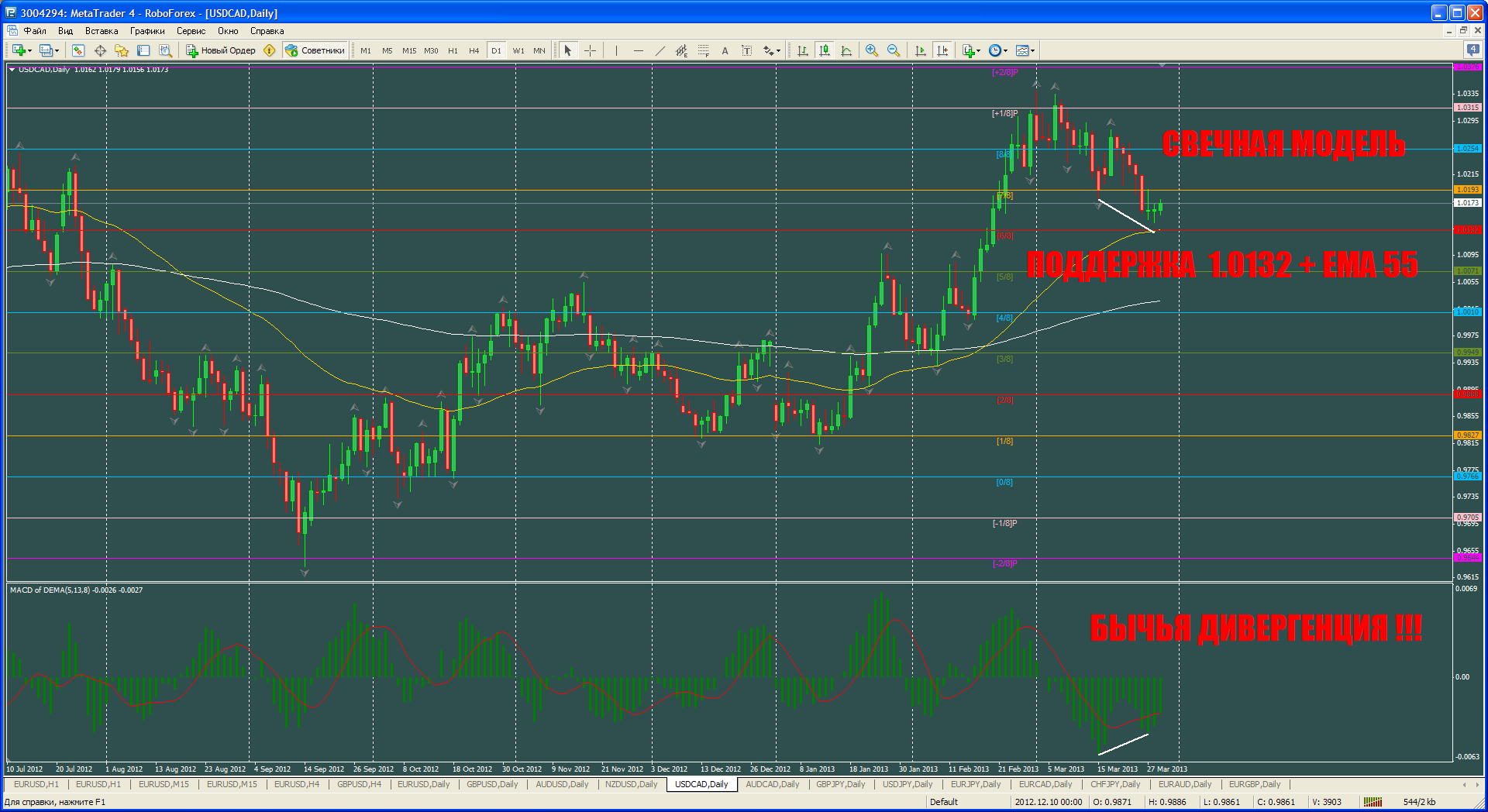Expand the profiles dropdown arrow

pyautogui.click(x=57, y=51)
